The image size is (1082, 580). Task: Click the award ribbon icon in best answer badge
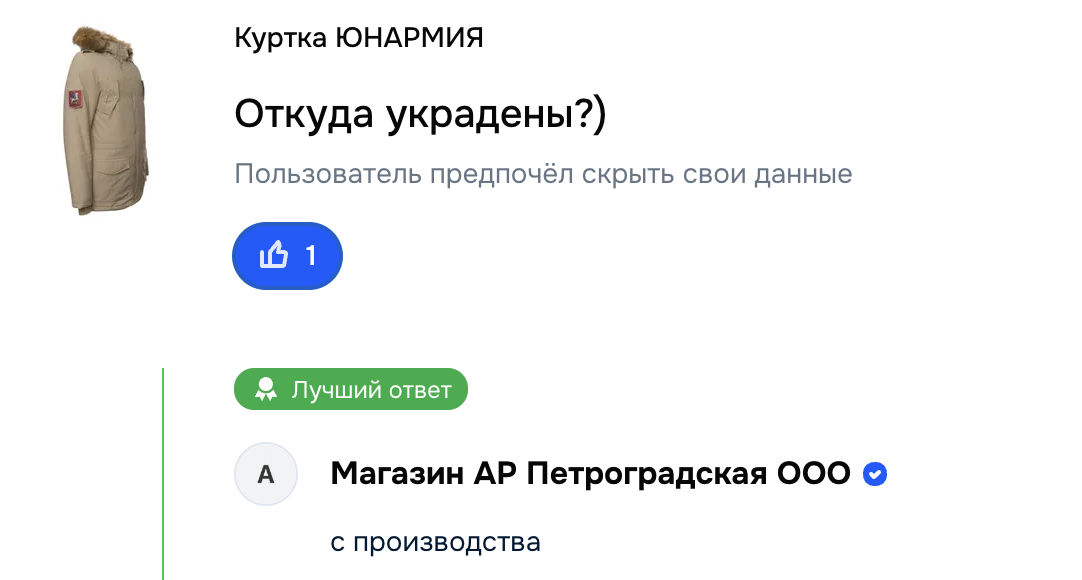[x=265, y=390]
